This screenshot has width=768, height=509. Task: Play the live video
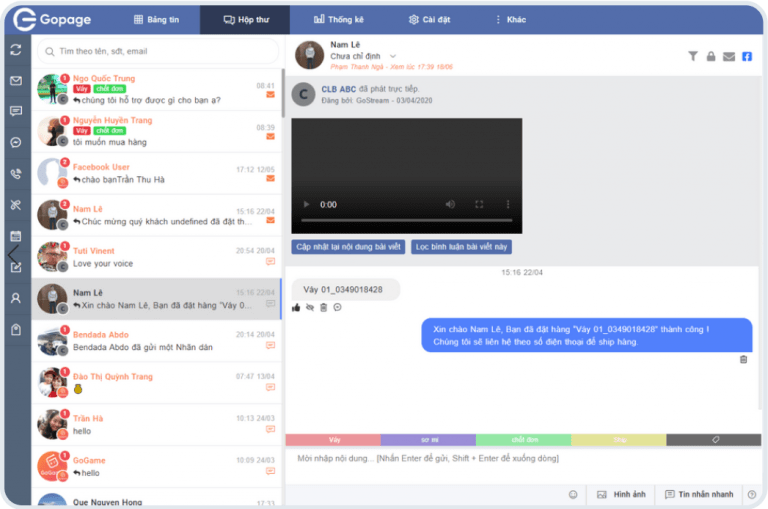point(306,204)
